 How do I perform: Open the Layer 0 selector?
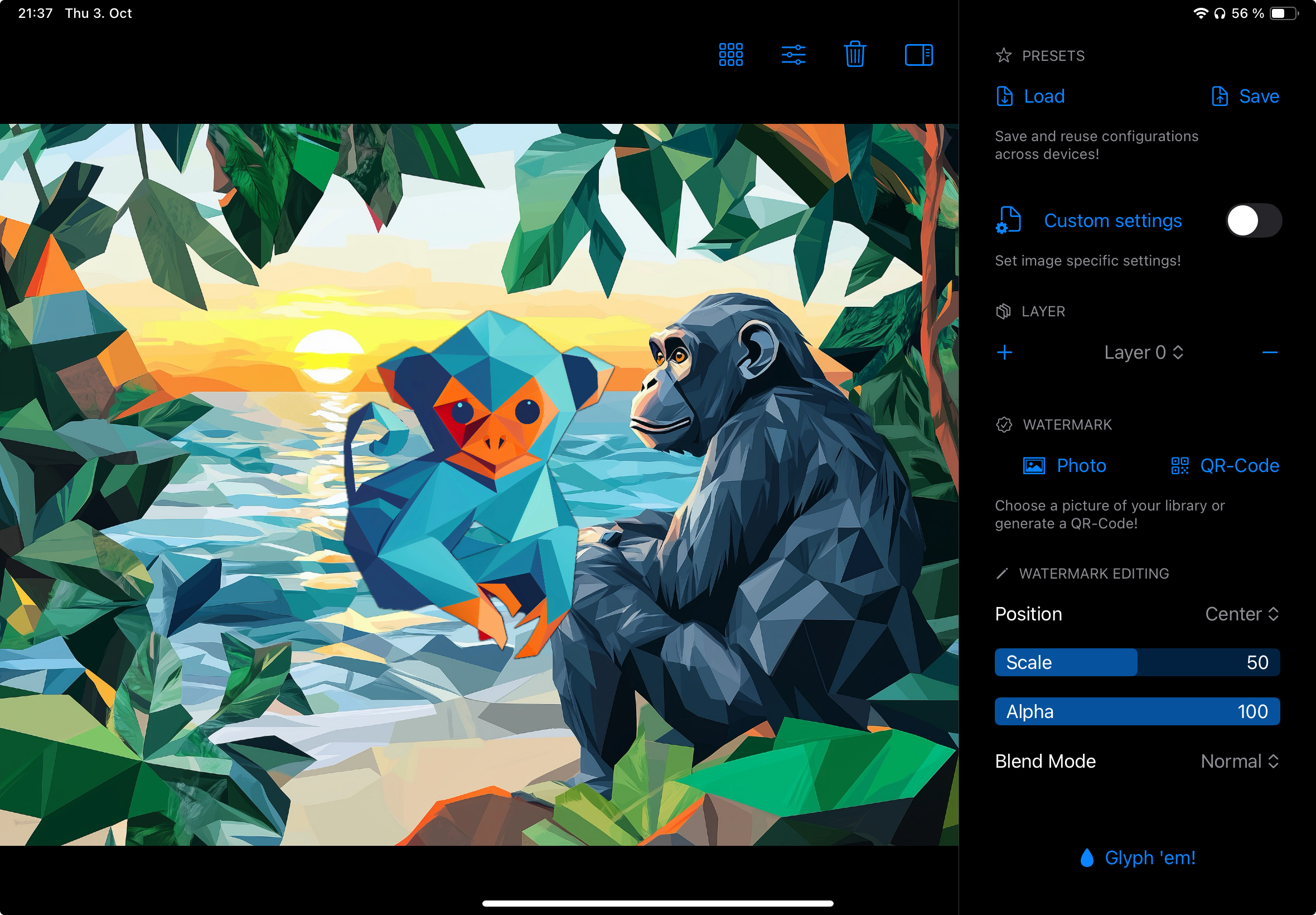(x=1144, y=352)
